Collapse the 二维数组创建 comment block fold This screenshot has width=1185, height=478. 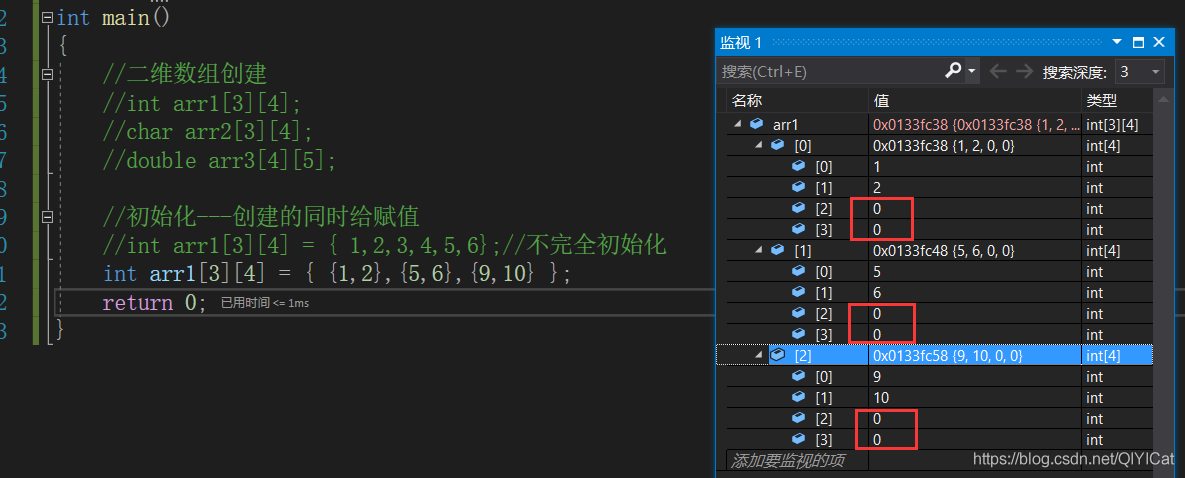[48, 74]
